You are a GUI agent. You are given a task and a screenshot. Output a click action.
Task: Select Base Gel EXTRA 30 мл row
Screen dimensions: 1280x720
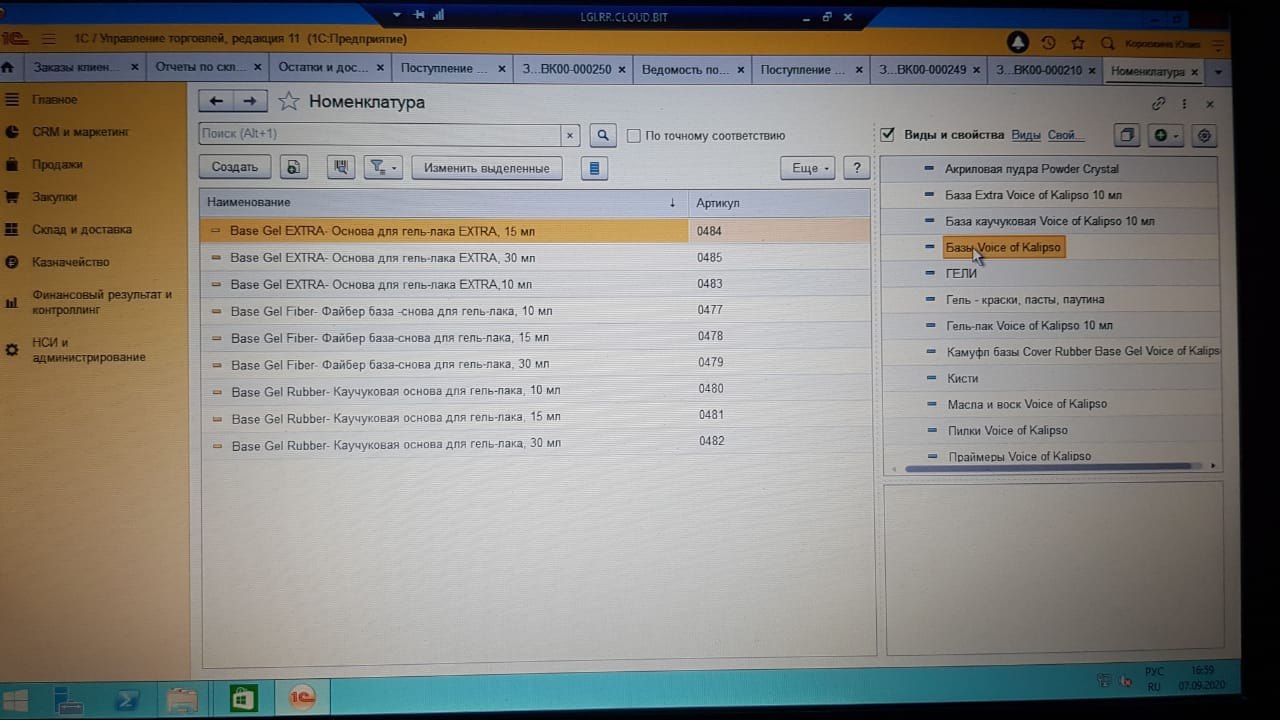point(535,257)
